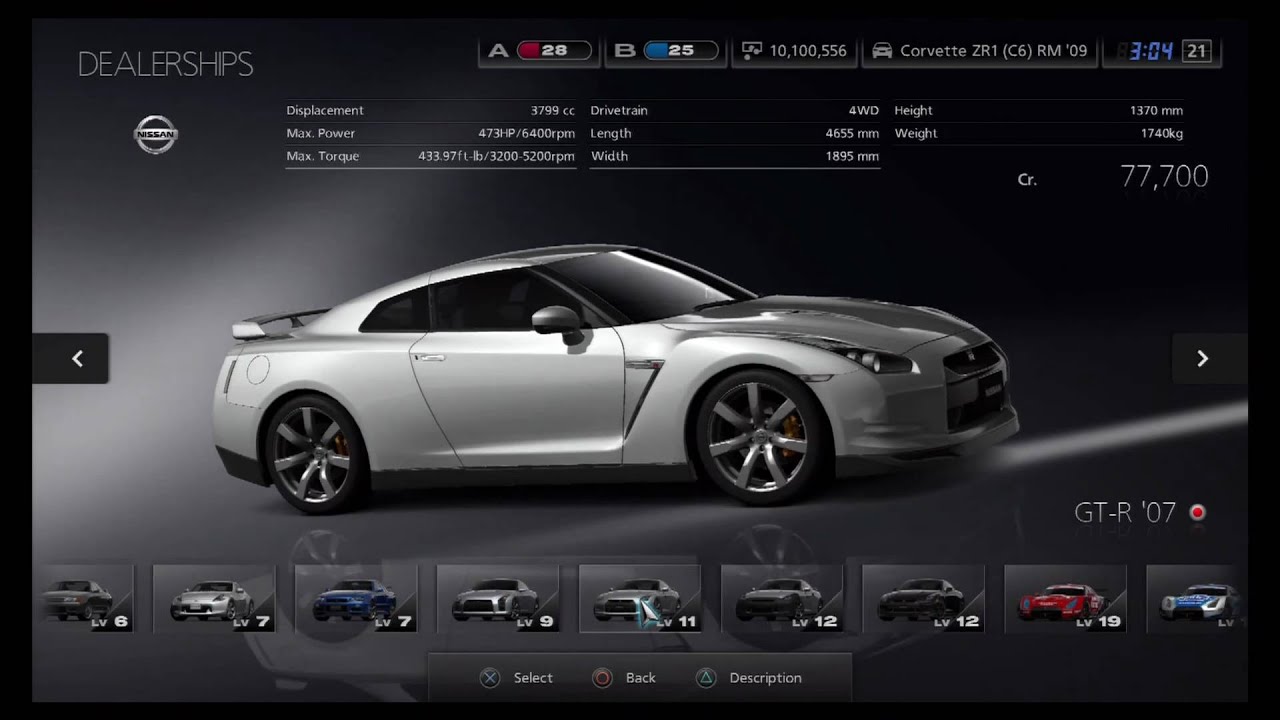
Task: Click the Nissan manufacturer logo
Action: pyautogui.click(x=155, y=134)
